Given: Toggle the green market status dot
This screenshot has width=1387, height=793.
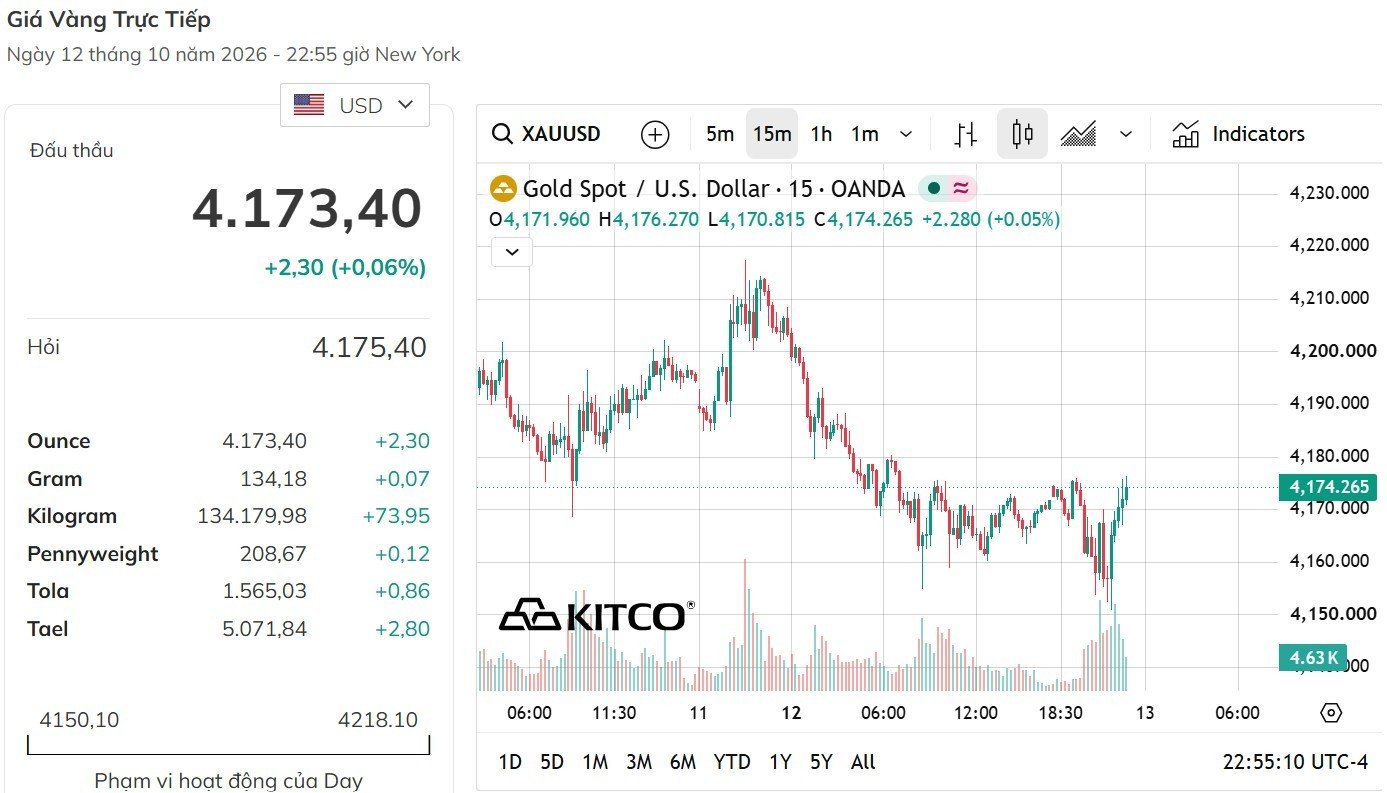Looking at the screenshot, I should (x=934, y=188).
